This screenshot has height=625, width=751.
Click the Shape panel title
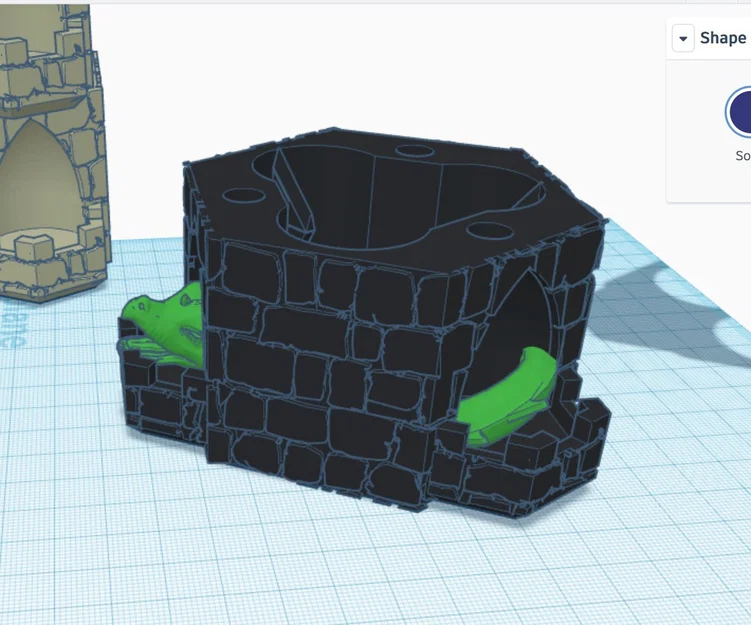(x=724, y=38)
